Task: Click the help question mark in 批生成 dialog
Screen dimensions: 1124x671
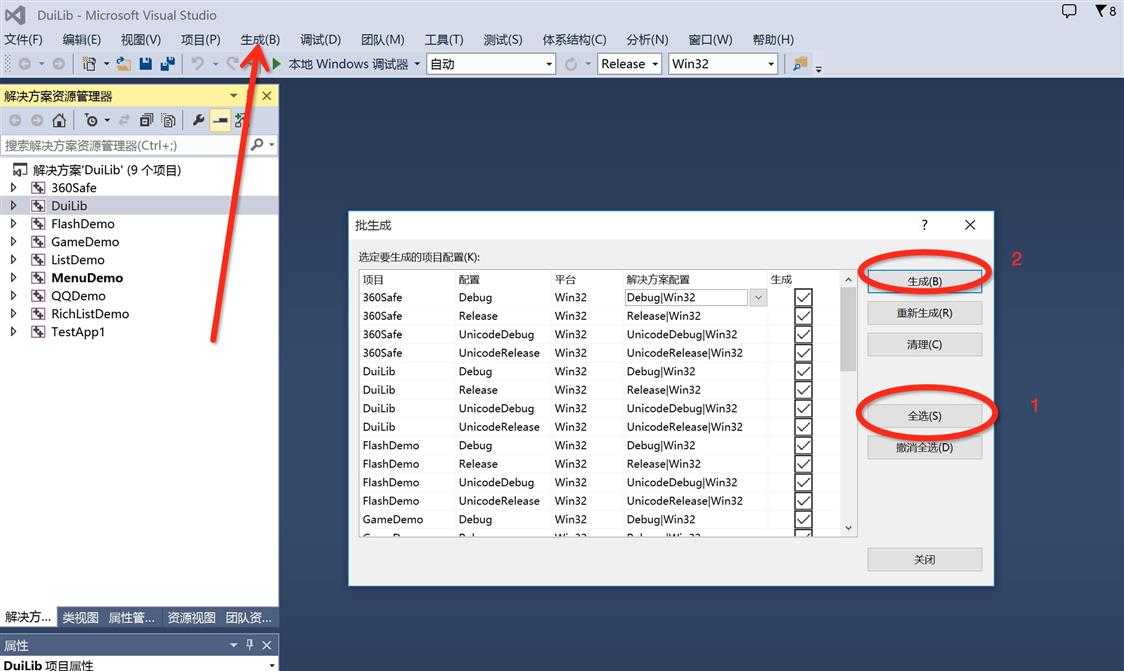Action: (925, 225)
